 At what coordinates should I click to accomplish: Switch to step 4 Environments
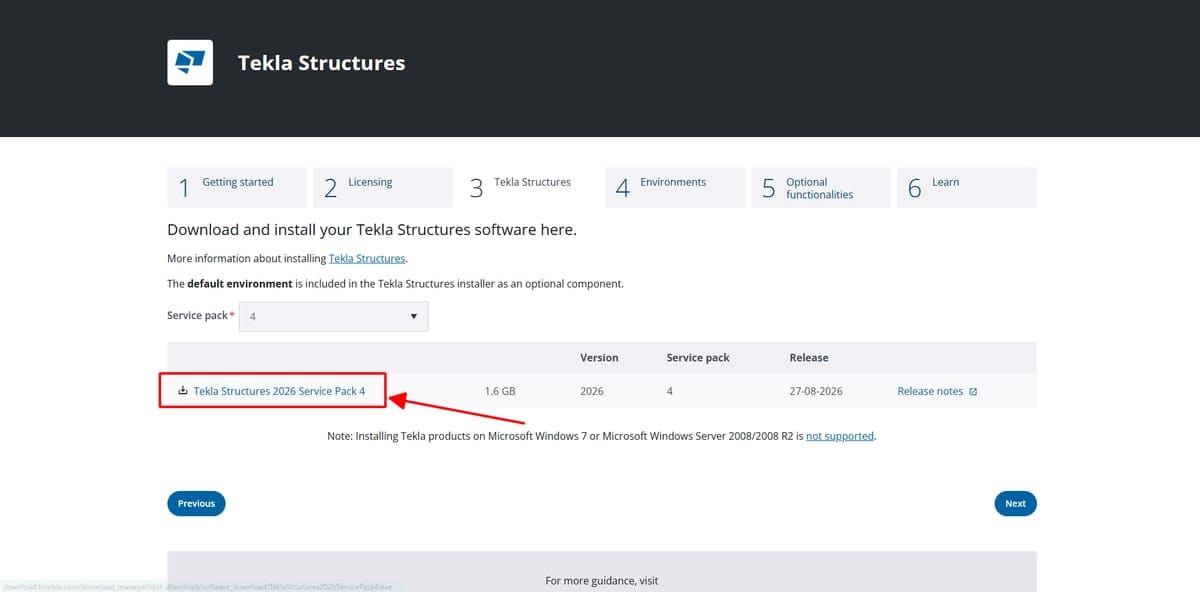click(x=675, y=187)
